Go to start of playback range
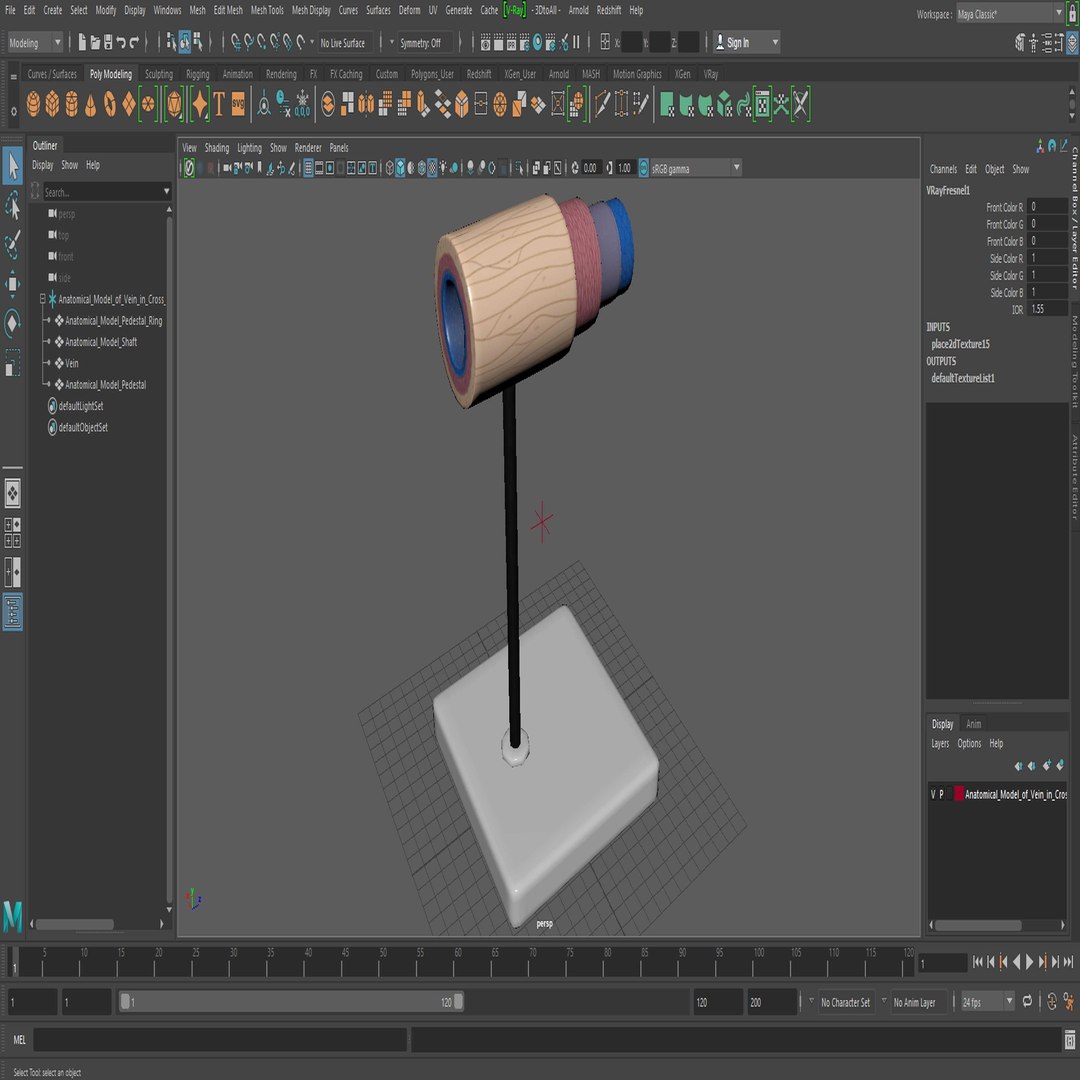The height and width of the screenshot is (1080, 1080). click(x=978, y=962)
